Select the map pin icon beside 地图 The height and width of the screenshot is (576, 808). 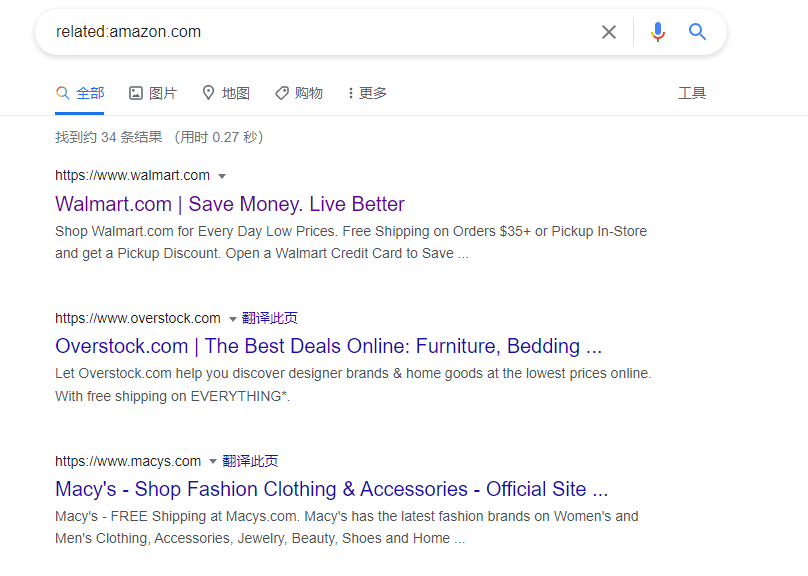pyautogui.click(x=208, y=92)
